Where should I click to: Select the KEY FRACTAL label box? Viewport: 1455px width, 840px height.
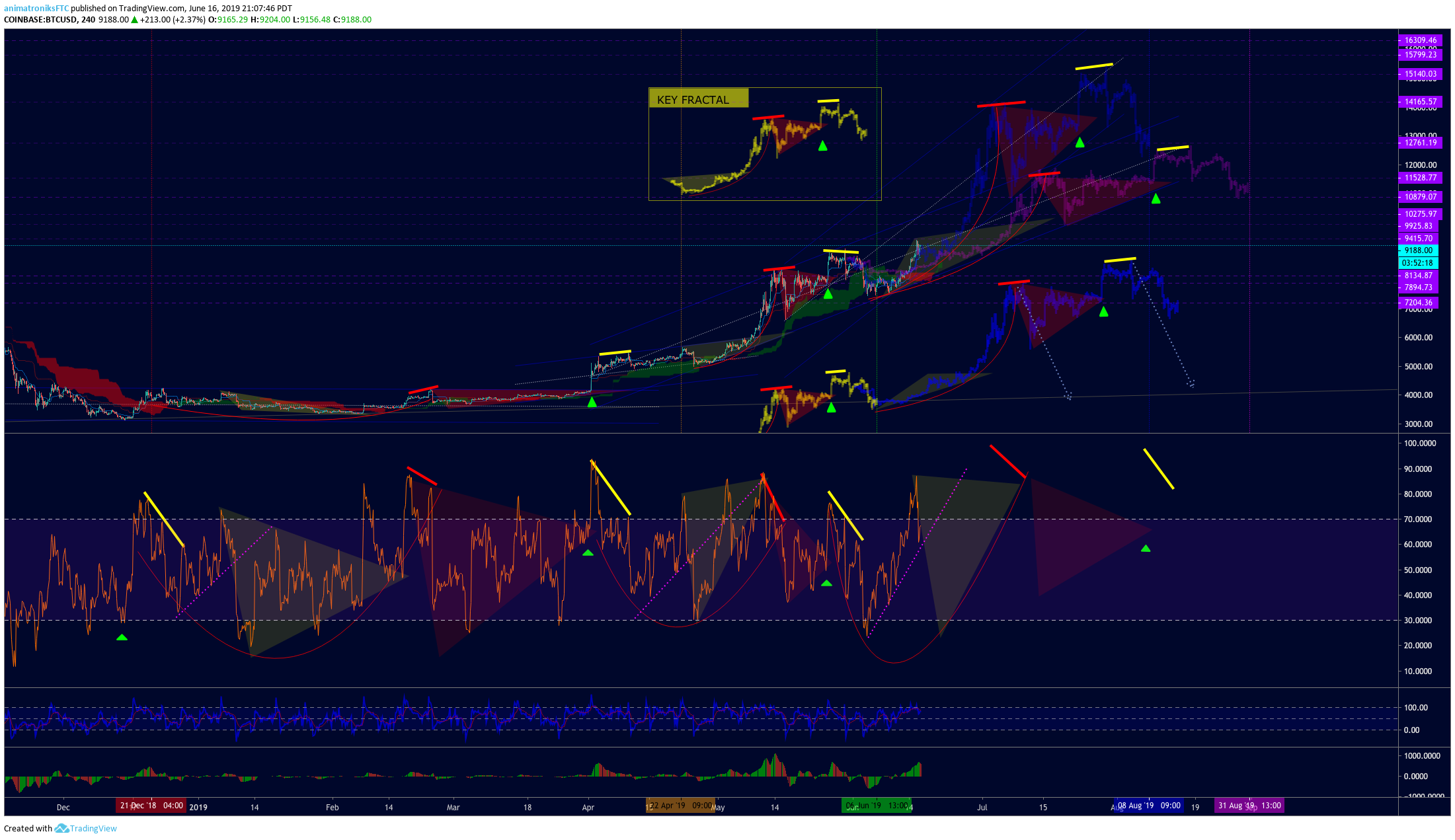pyautogui.click(x=699, y=98)
